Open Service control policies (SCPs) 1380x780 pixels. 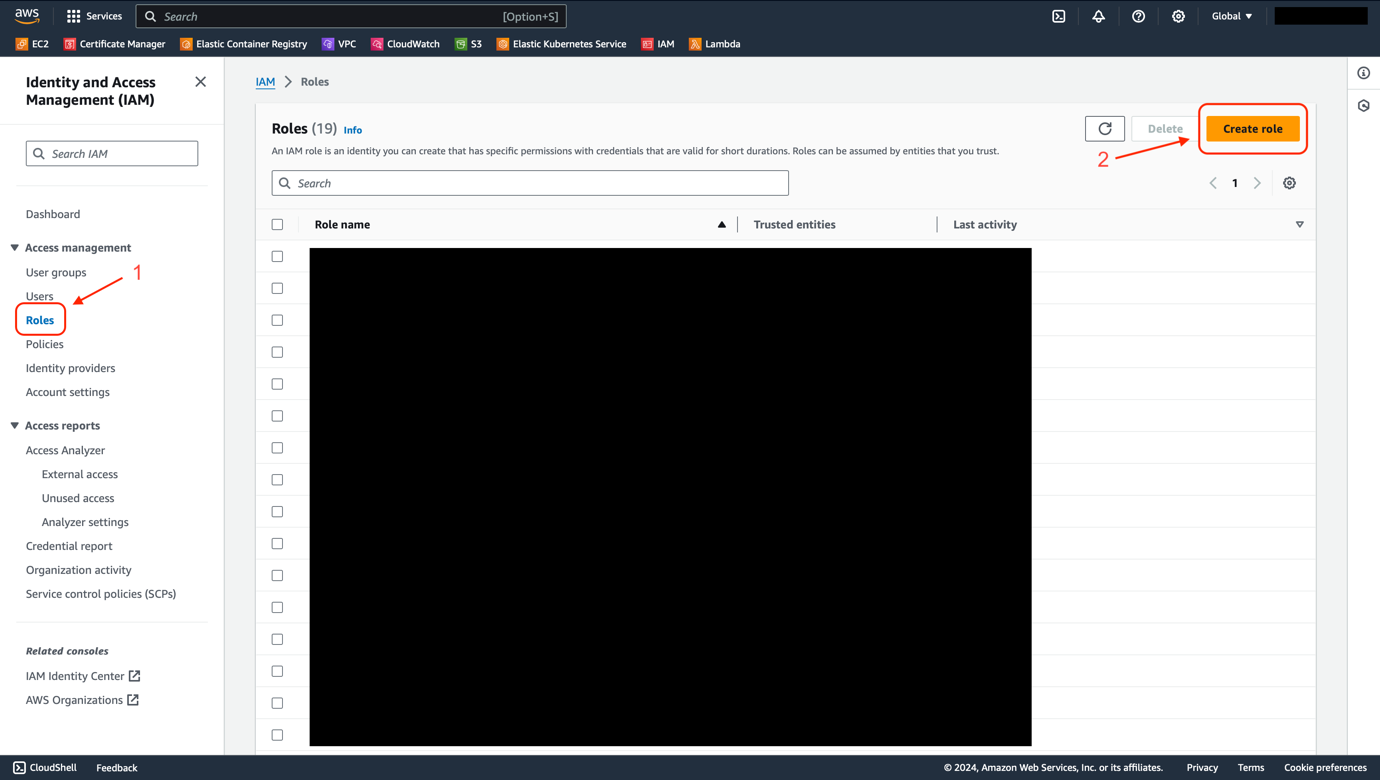[x=101, y=594]
